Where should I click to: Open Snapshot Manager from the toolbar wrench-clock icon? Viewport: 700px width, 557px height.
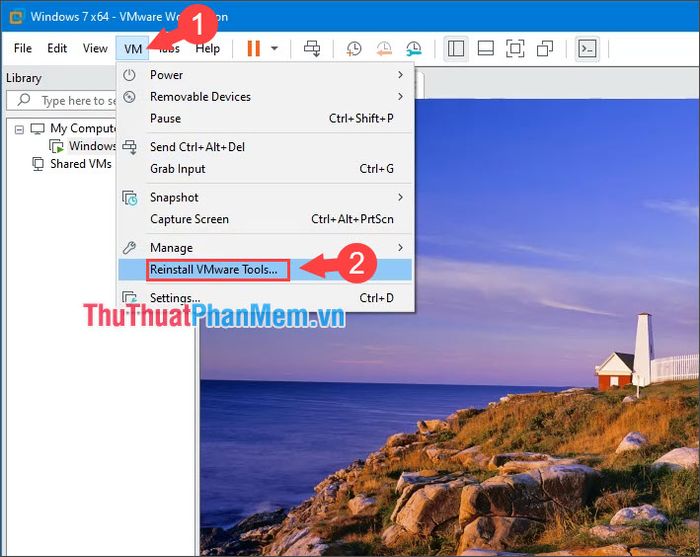414,48
